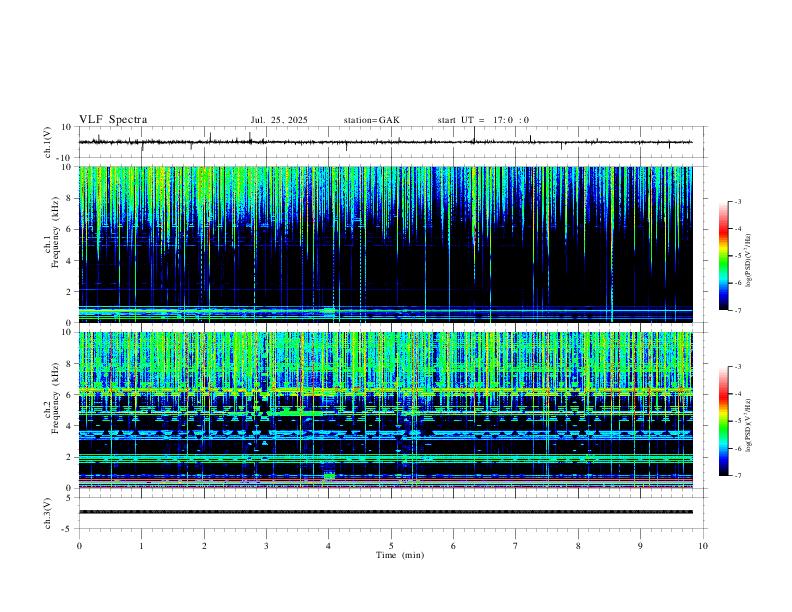Select the "start UT = 17:0 :0" text
The image size is (792, 612).
coord(483,120)
